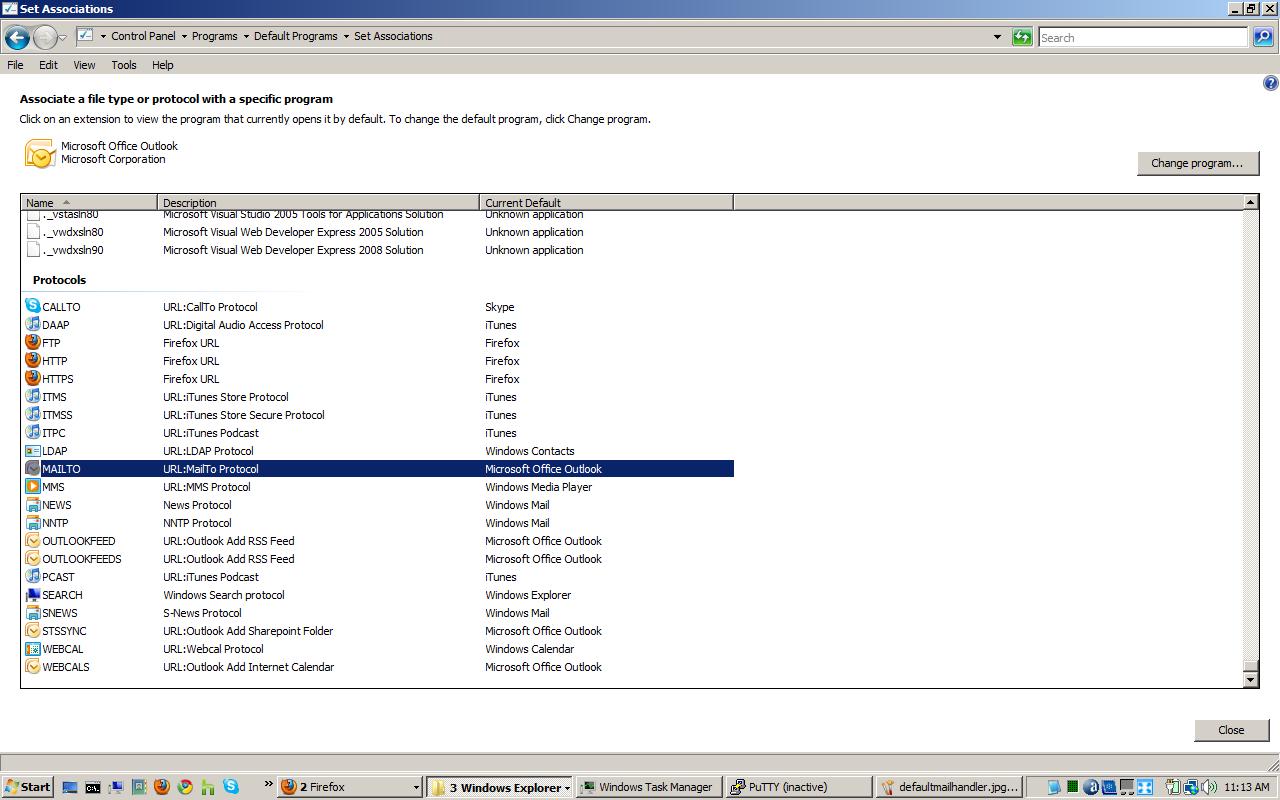Launch Skype from the quick launch bar
Image resolution: width=1280 pixels, height=800 pixels.
point(231,787)
